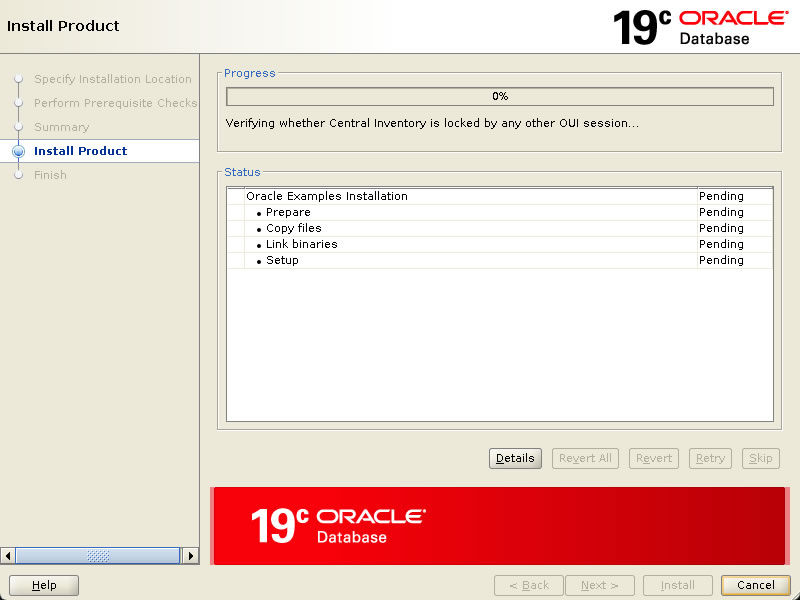Click the Pending status of Copy files

(721, 228)
